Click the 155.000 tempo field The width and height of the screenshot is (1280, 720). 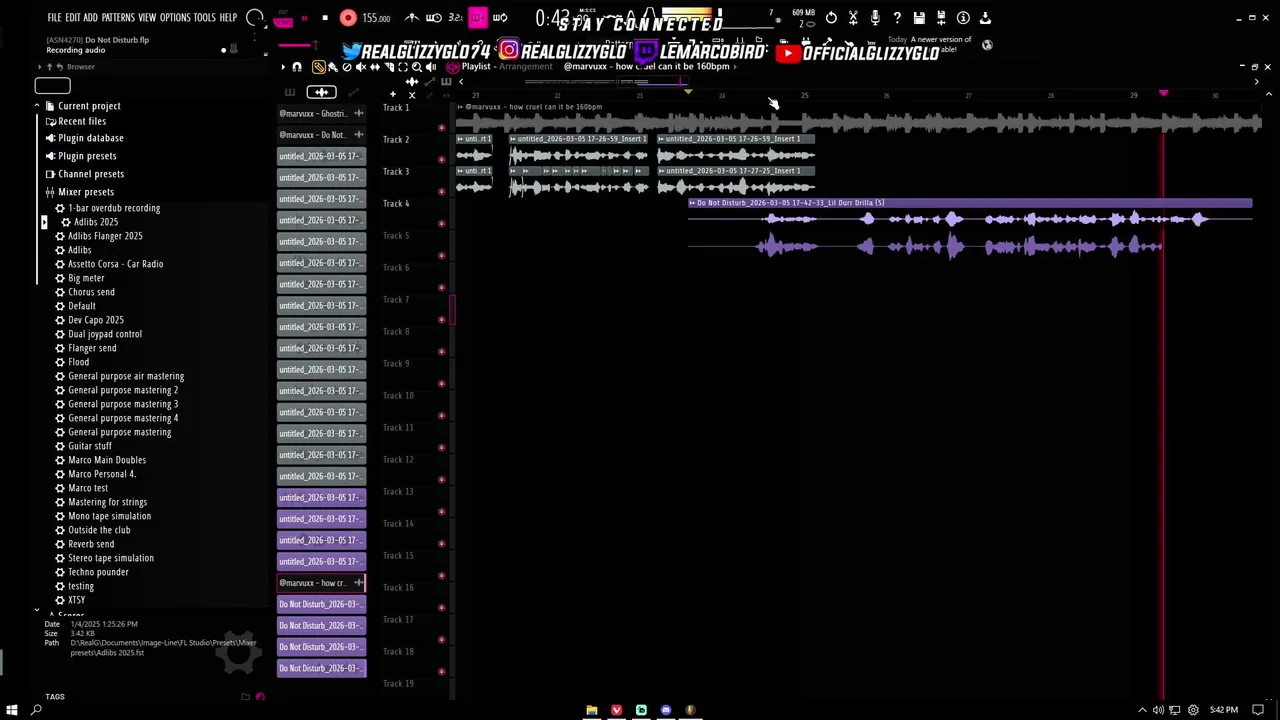[376, 18]
